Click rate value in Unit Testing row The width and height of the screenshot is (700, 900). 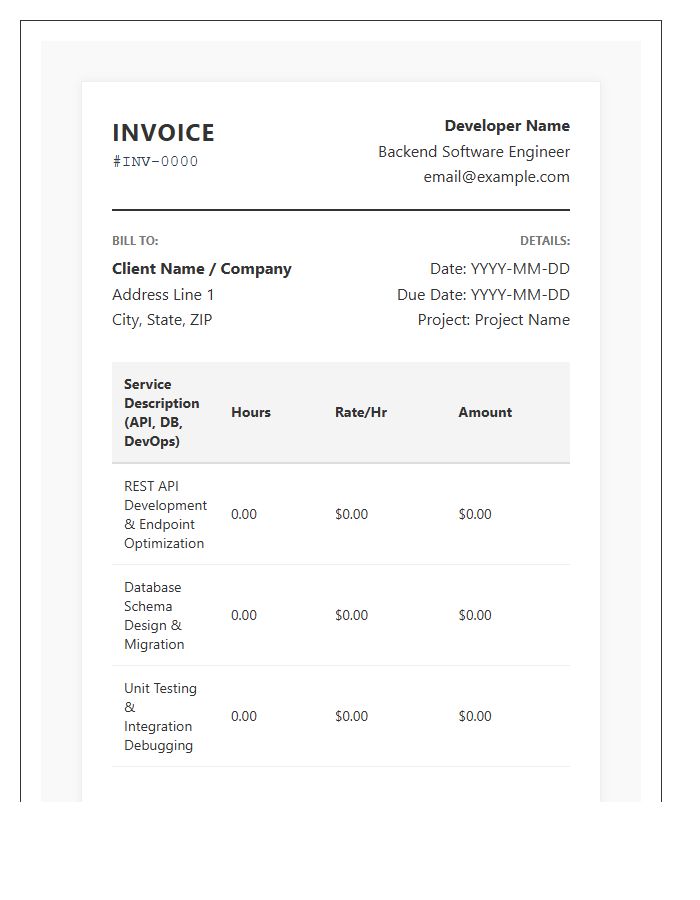click(351, 716)
